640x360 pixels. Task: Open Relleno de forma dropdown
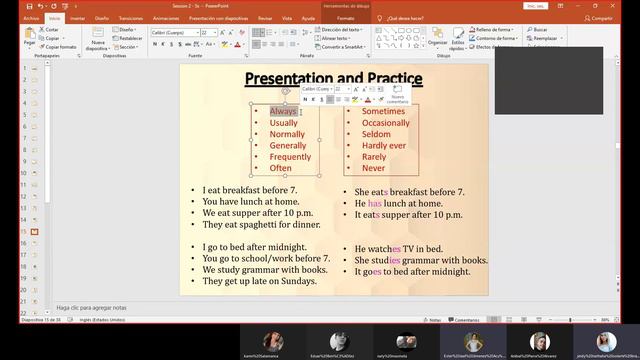[491, 29]
